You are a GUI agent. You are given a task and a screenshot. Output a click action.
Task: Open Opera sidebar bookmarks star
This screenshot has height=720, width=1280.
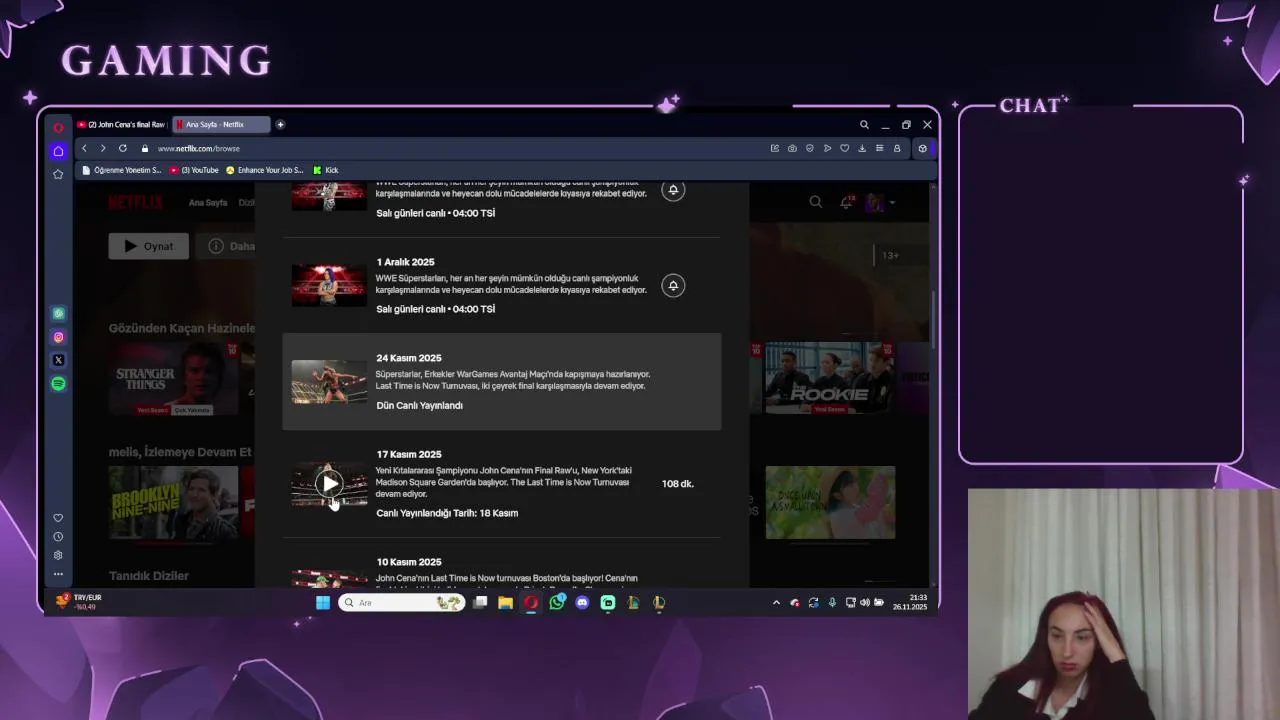(58, 174)
